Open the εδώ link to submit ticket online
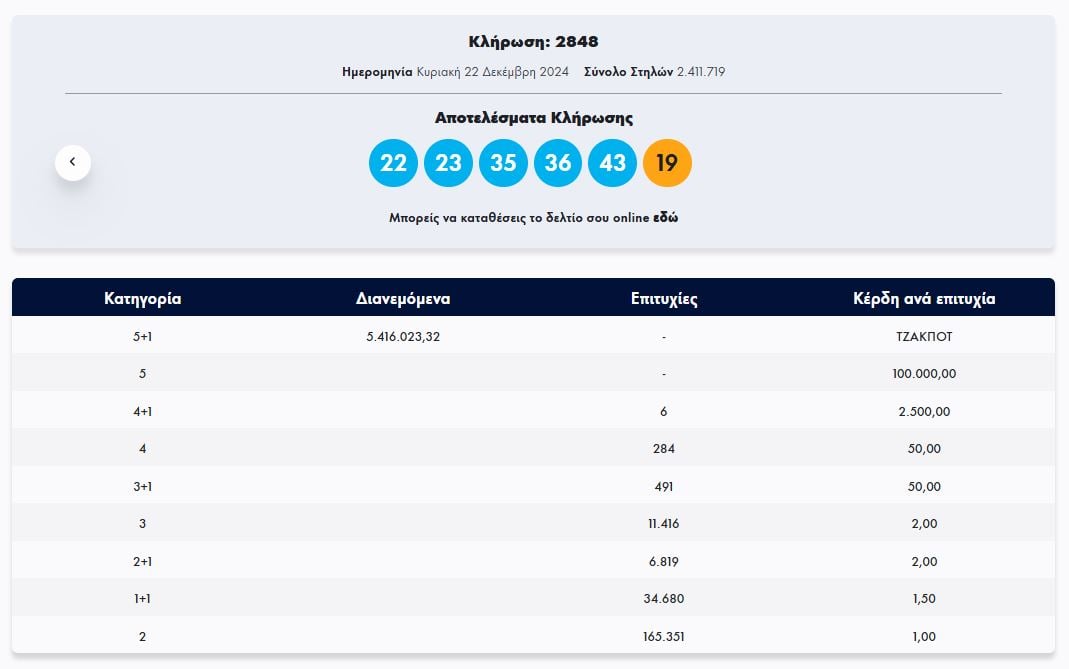This screenshot has height=669, width=1069. [x=667, y=216]
